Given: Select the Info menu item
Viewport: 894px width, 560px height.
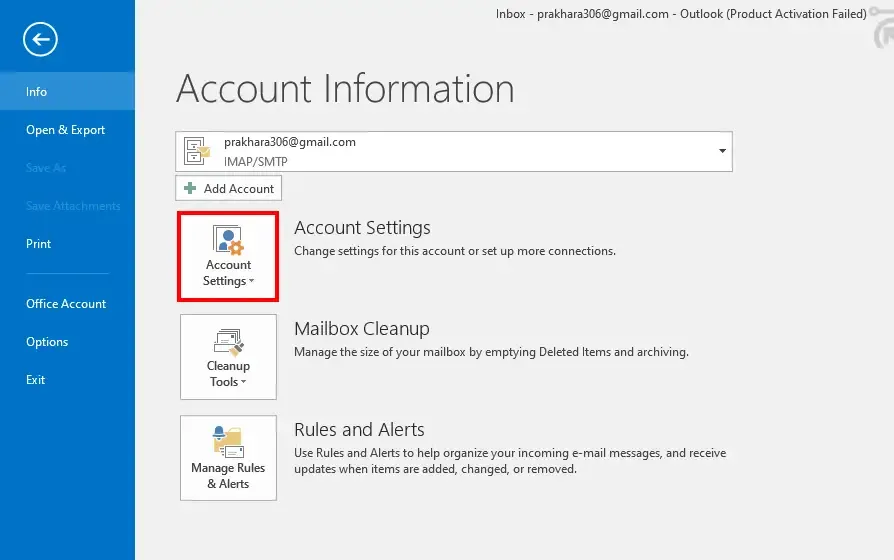Looking at the screenshot, I should pos(37,91).
